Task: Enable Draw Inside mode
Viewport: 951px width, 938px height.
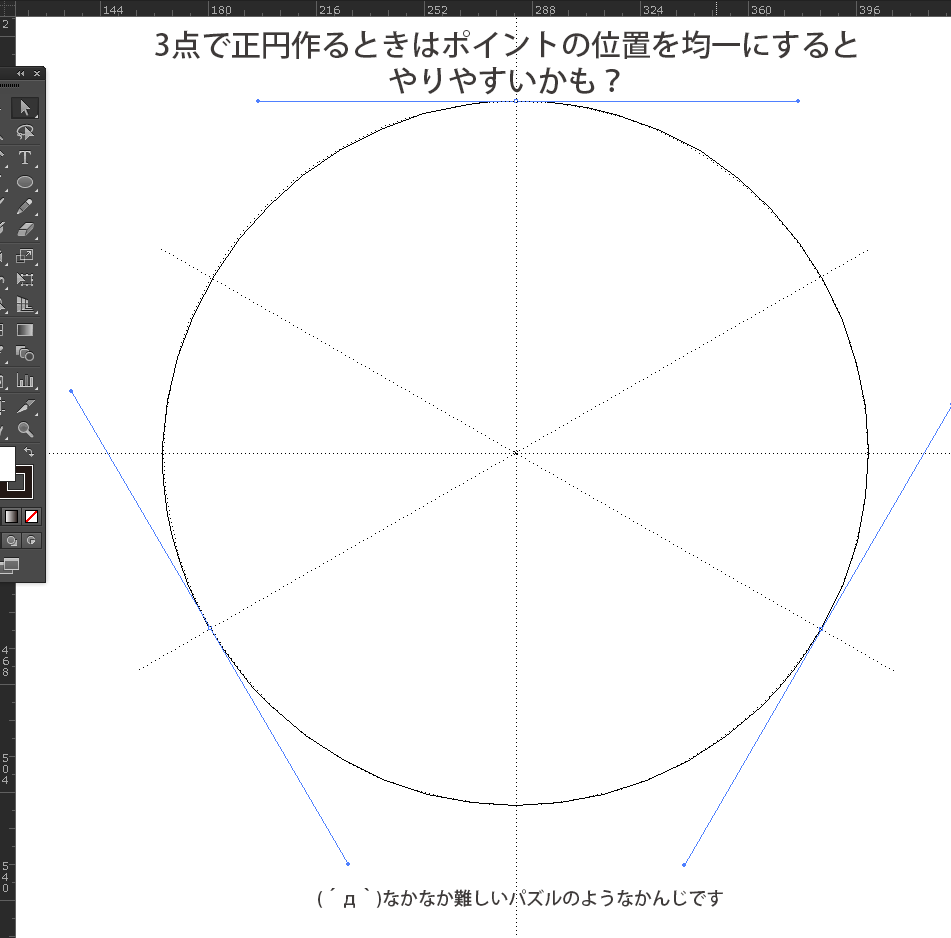Action: pyautogui.click(x=32, y=540)
